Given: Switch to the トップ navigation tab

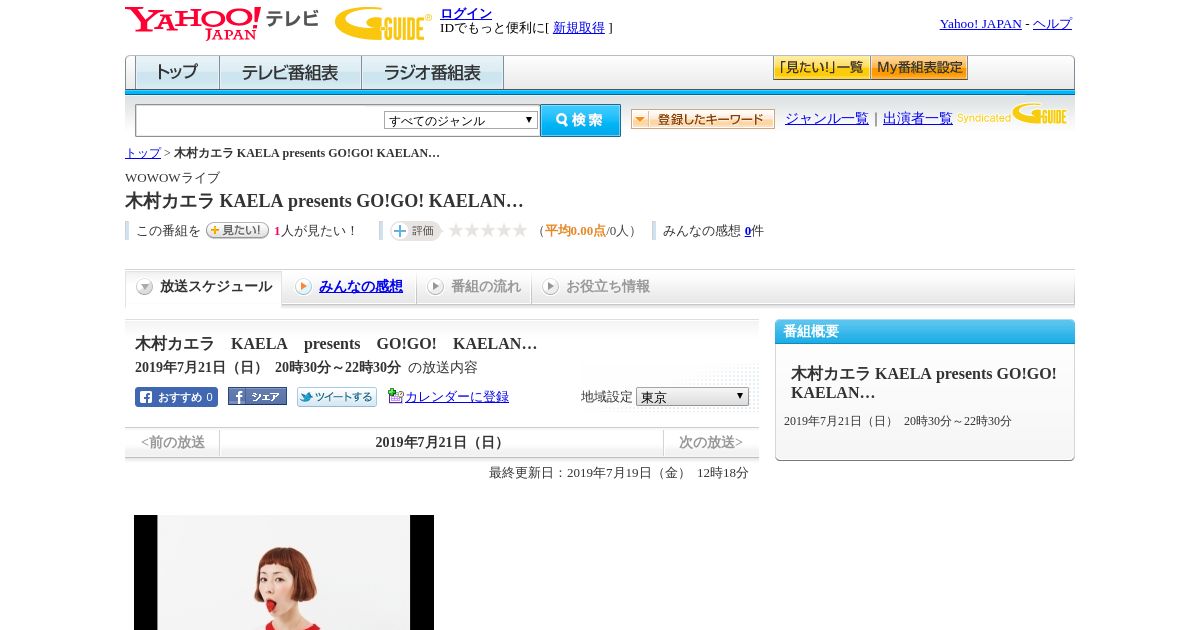Looking at the screenshot, I should [x=177, y=73].
